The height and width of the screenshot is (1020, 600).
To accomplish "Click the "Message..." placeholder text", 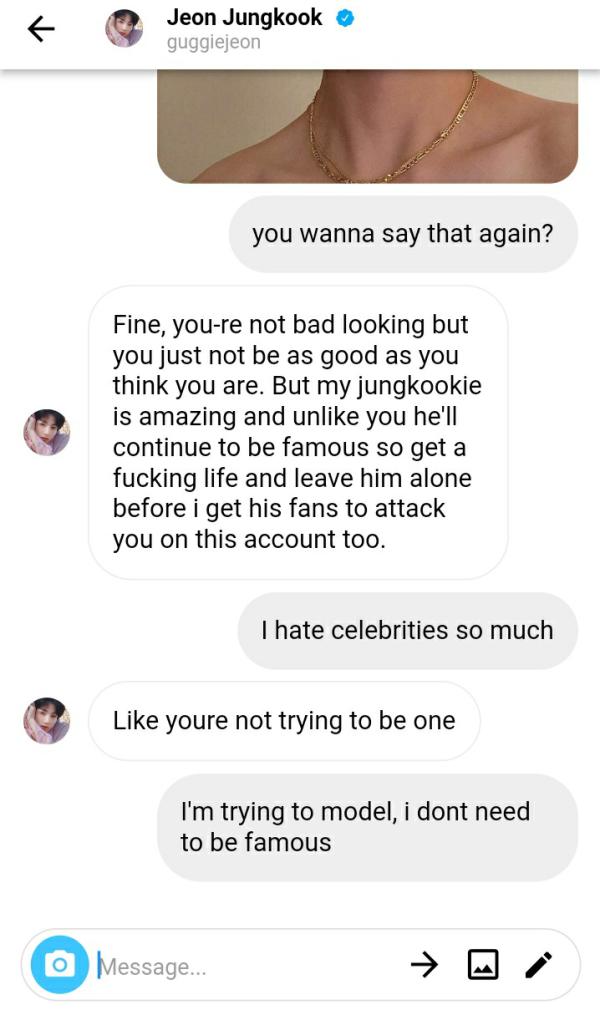I will tap(153, 967).
